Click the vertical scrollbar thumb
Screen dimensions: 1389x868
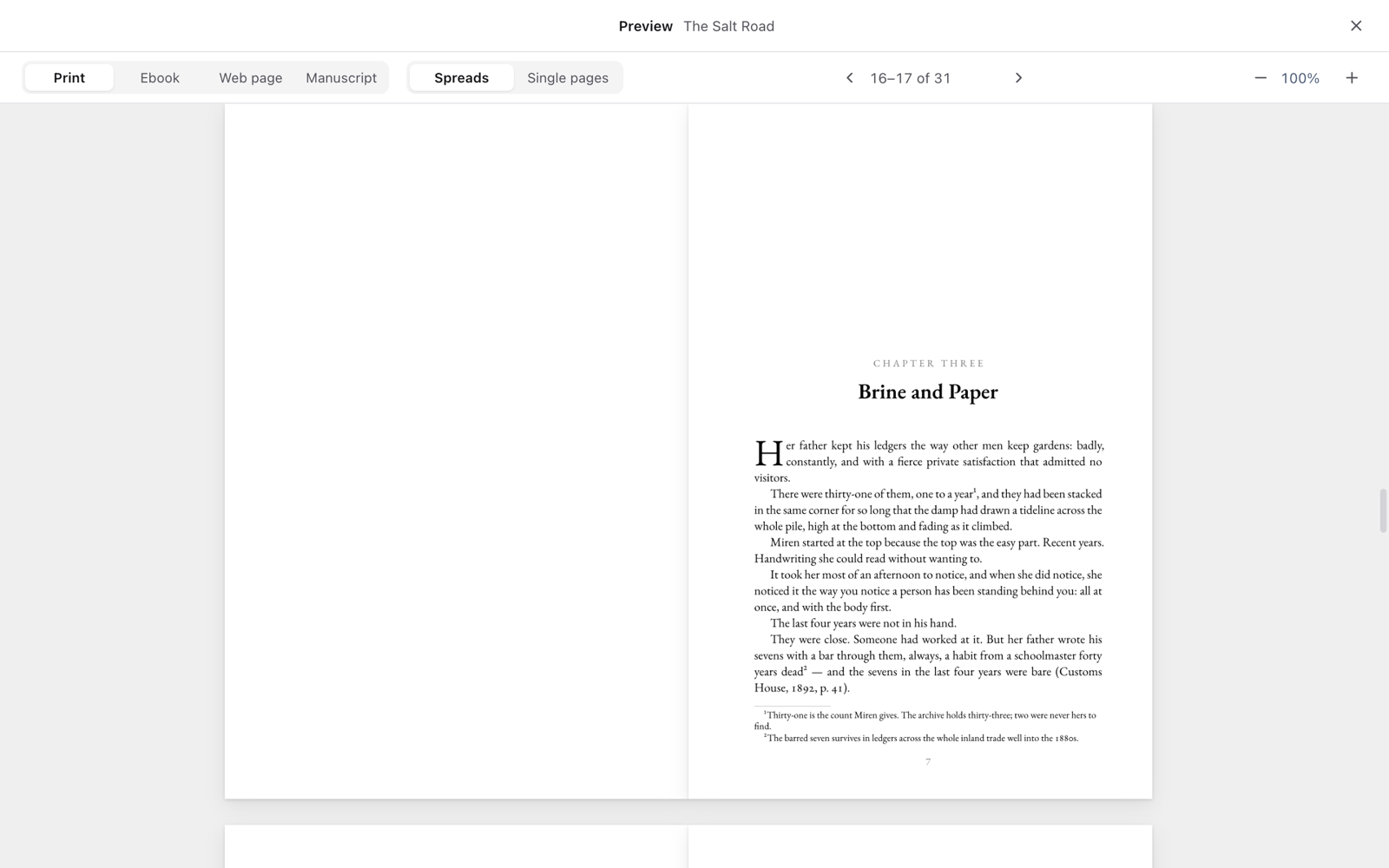click(1383, 511)
